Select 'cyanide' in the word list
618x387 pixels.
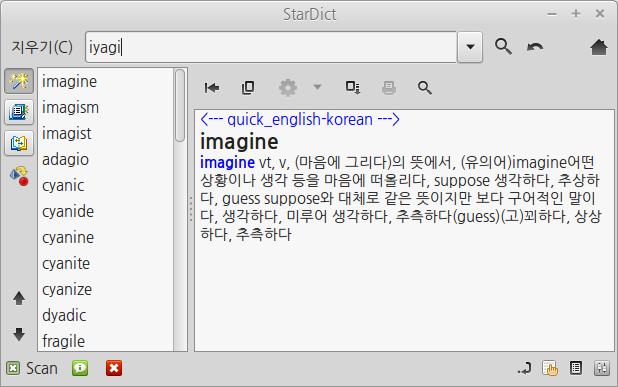[106, 212]
